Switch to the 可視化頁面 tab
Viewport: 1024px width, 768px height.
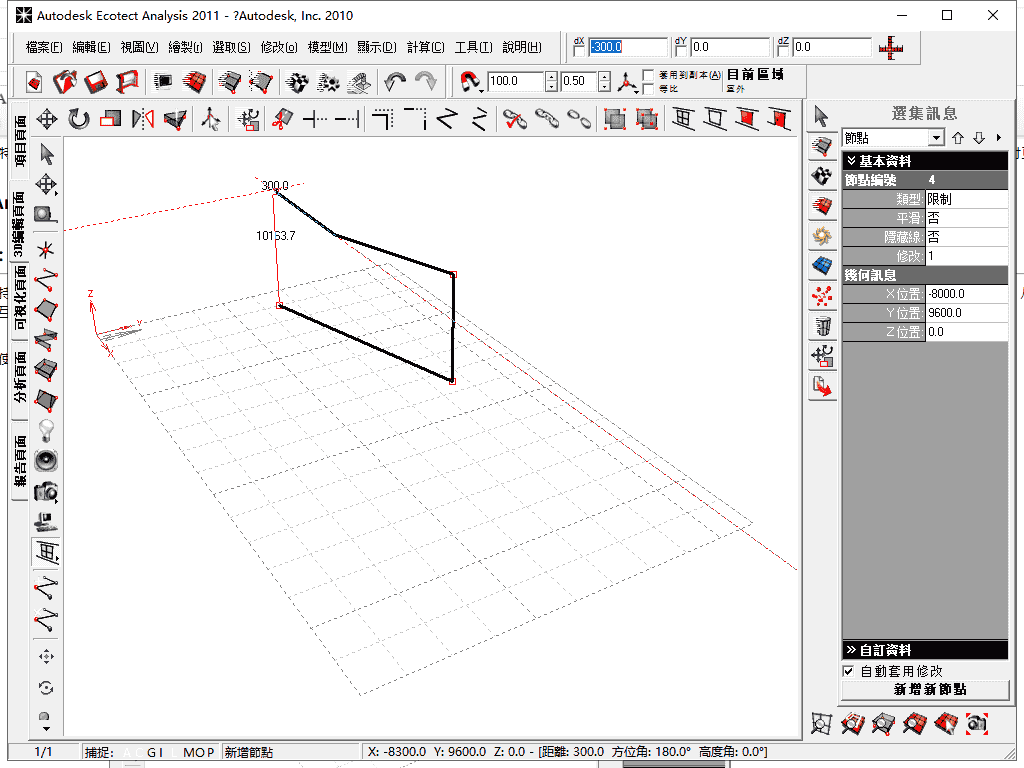[19, 298]
